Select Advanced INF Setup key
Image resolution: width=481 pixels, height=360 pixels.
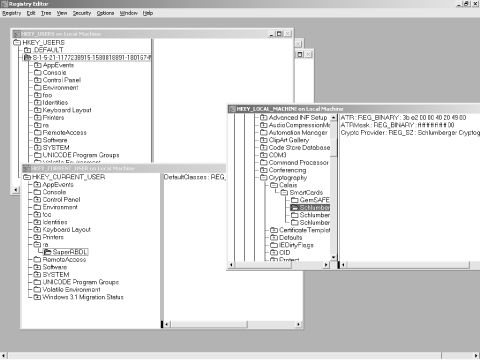(x=298, y=117)
